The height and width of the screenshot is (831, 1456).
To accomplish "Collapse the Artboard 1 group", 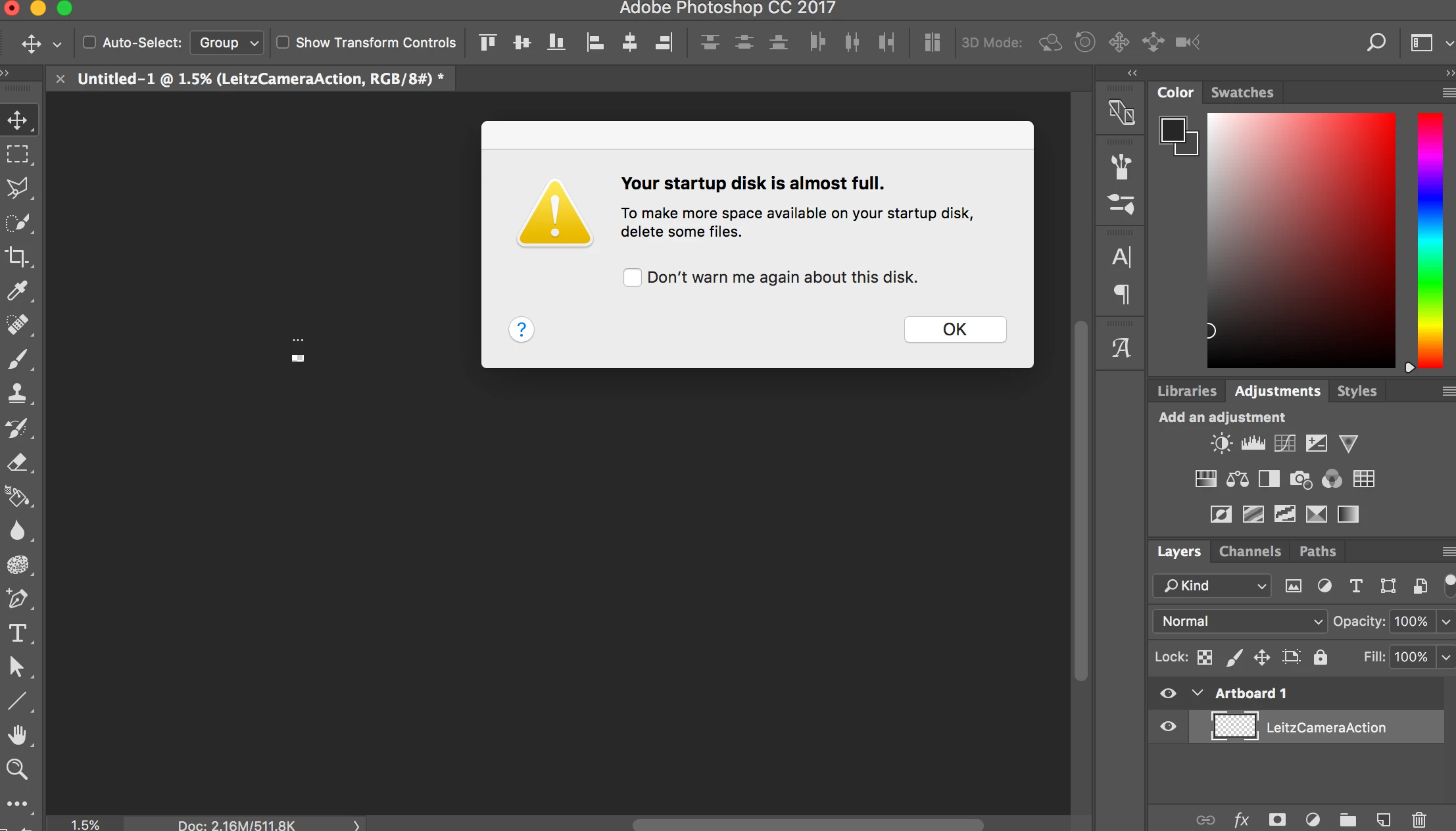I will (x=1198, y=693).
